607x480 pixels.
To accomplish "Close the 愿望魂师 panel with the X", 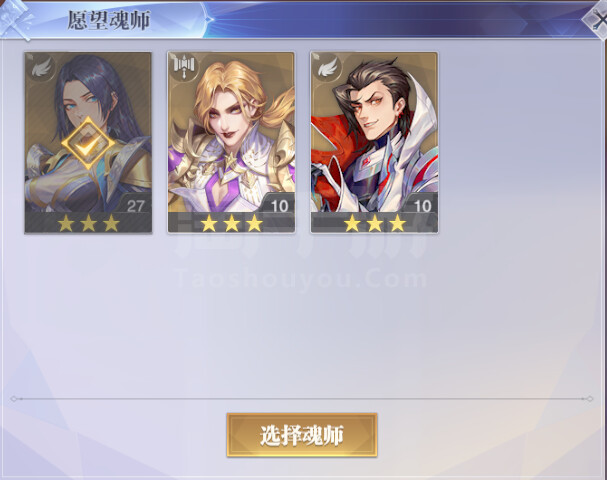I will (597, 21).
